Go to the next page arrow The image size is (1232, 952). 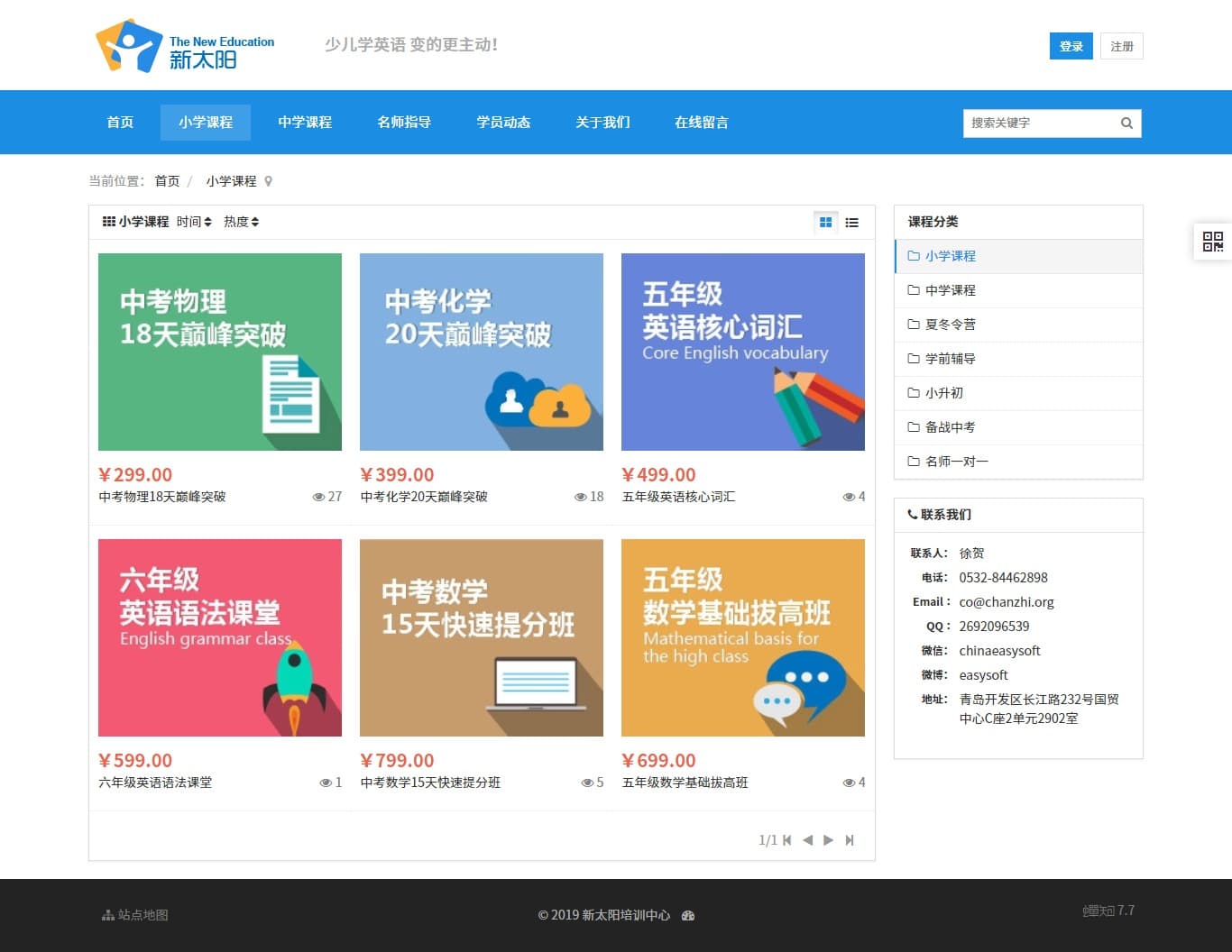828,840
